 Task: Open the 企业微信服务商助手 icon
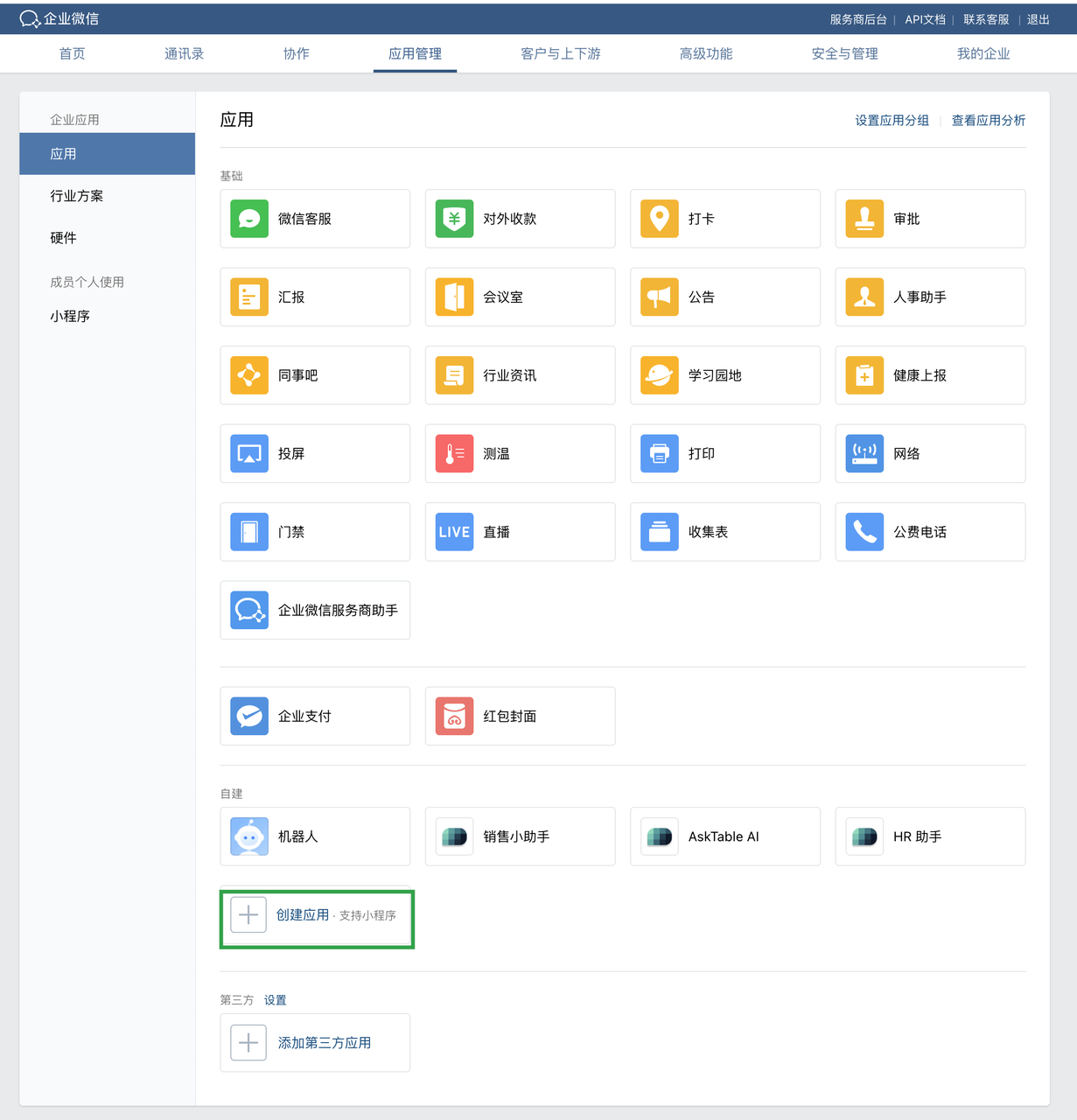click(x=249, y=610)
